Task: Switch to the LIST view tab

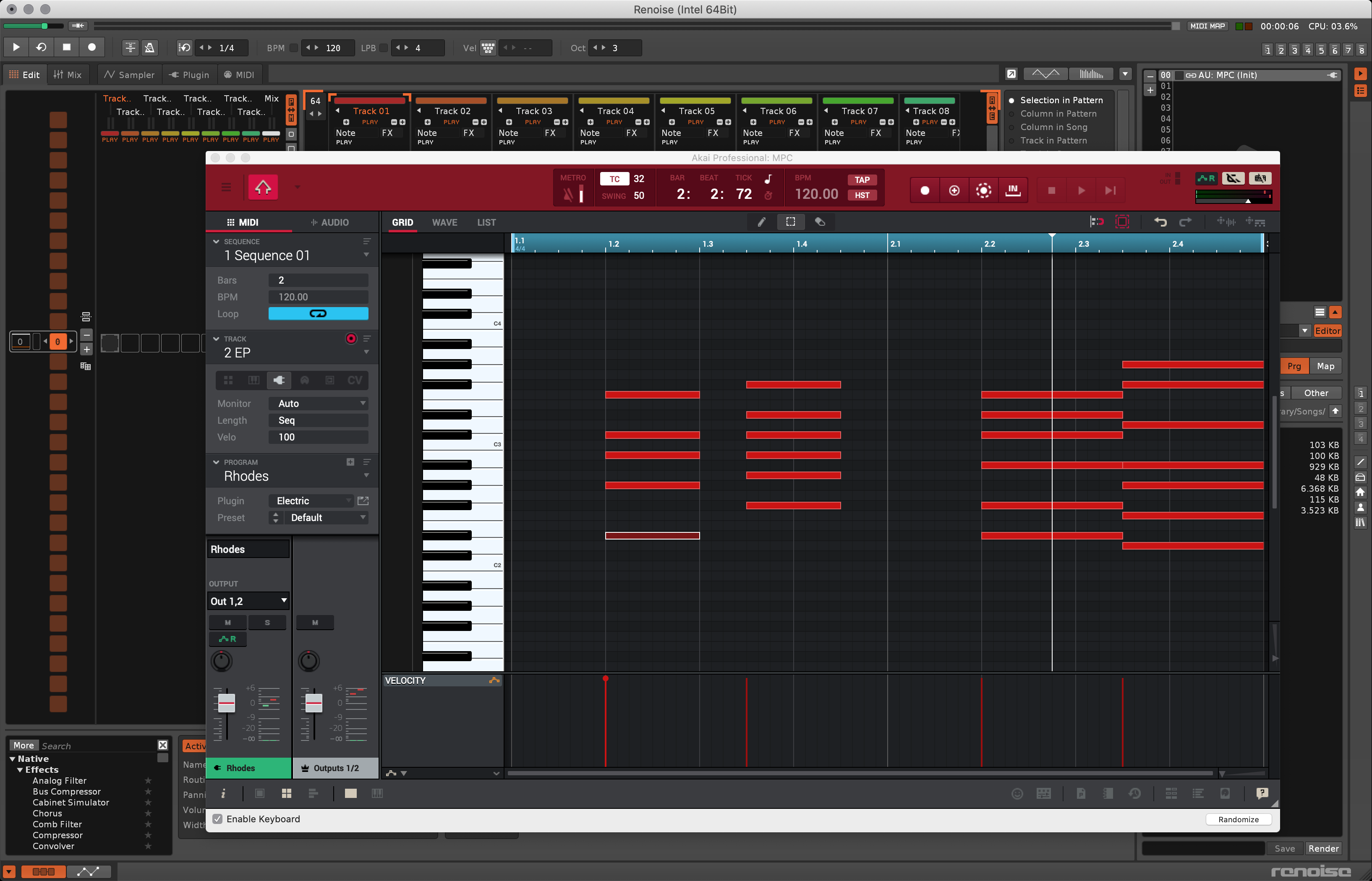Action: (x=486, y=222)
